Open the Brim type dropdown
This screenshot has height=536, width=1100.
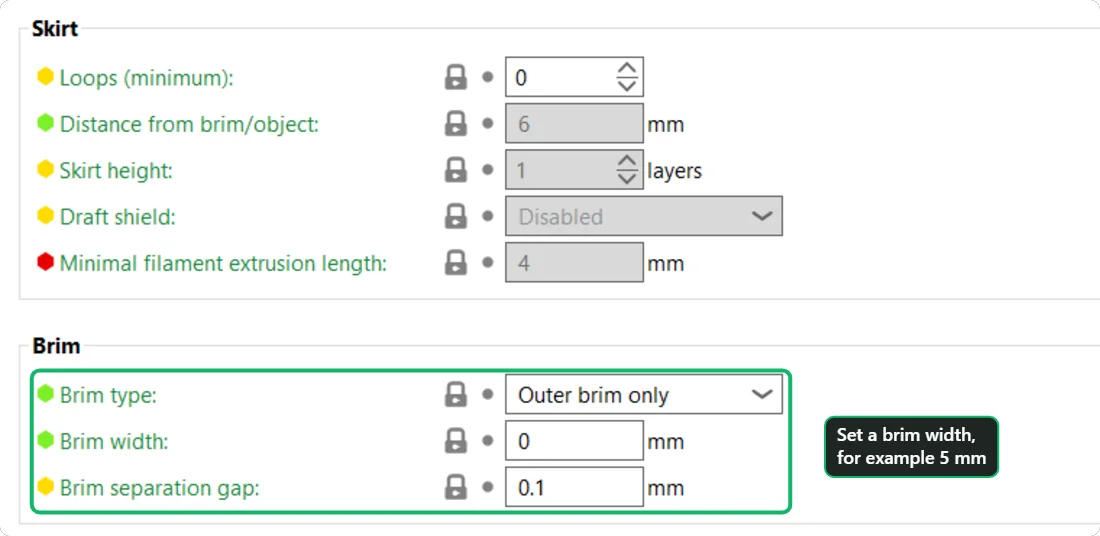(x=643, y=395)
